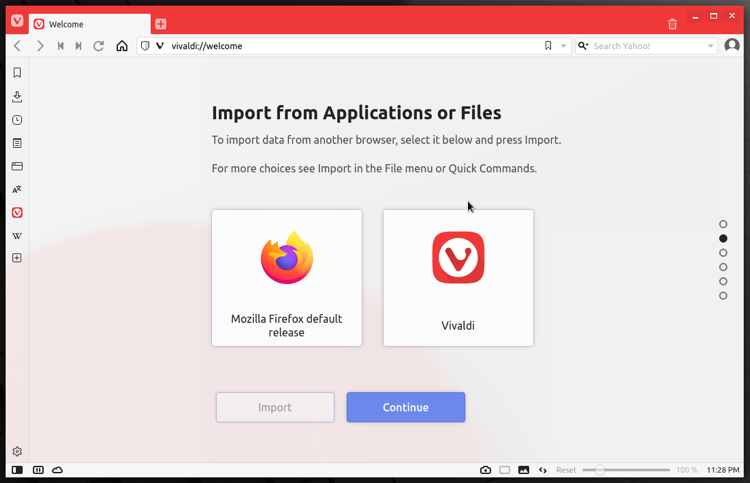Open the History panel
The width and height of the screenshot is (750, 483).
tap(17, 120)
